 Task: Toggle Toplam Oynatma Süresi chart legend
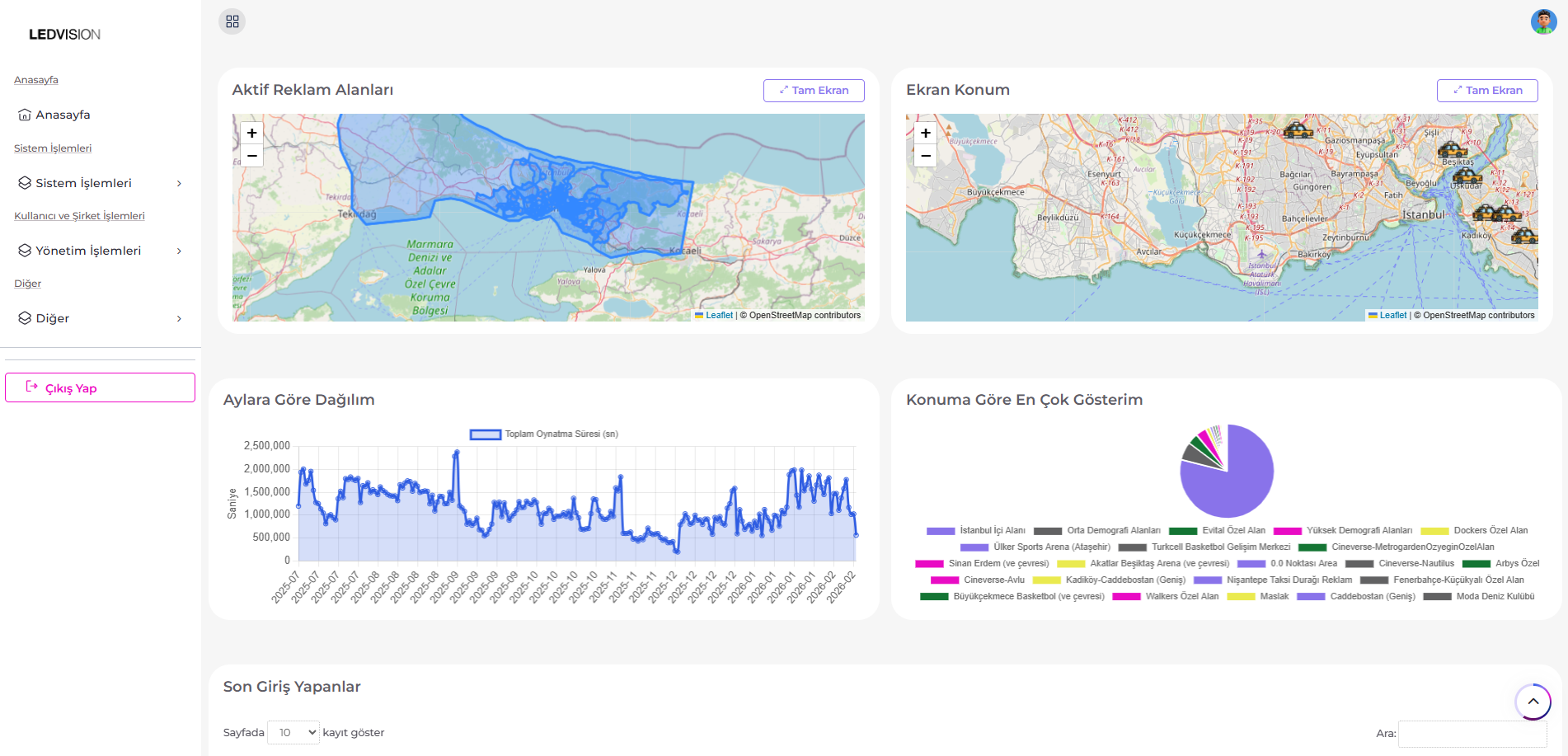pyautogui.click(x=544, y=434)
